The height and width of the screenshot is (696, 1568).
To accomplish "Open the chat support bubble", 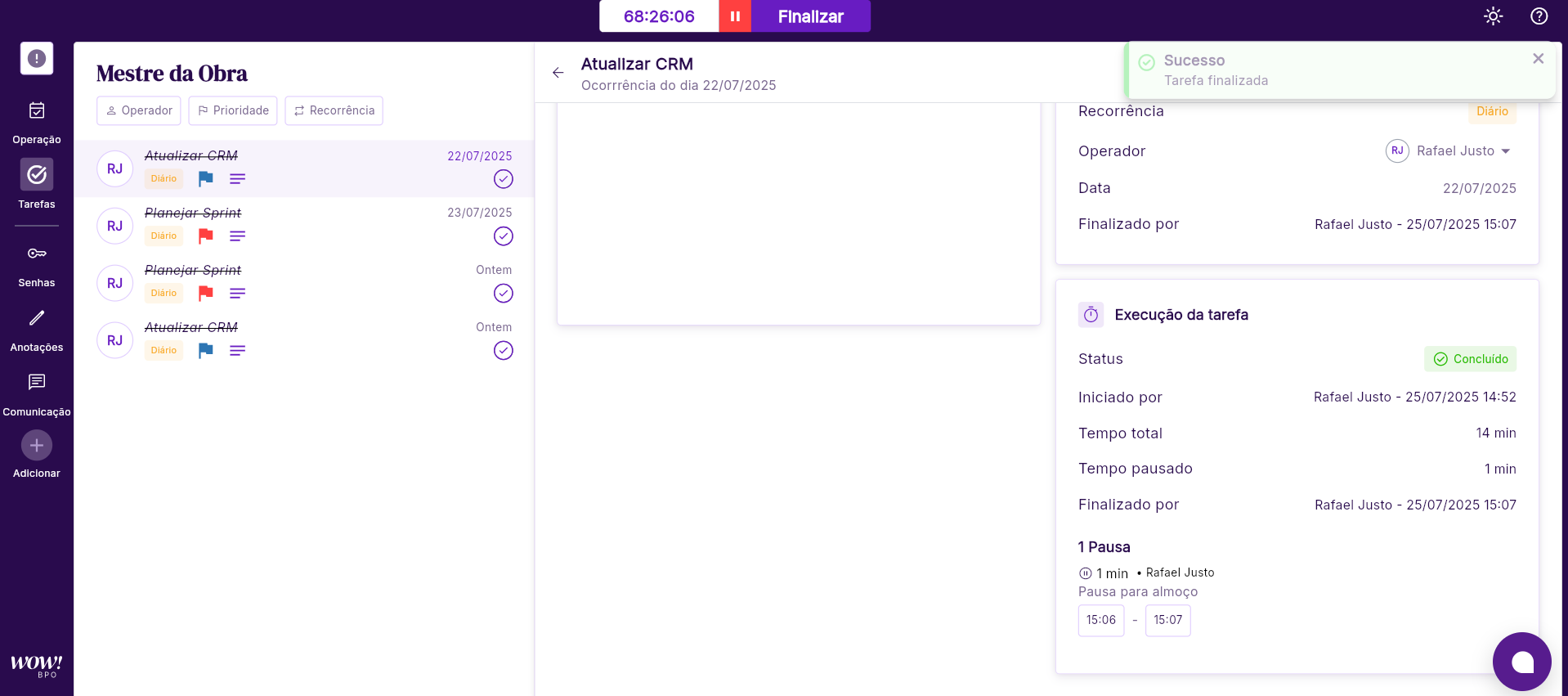I will (x=1521, y=662).
